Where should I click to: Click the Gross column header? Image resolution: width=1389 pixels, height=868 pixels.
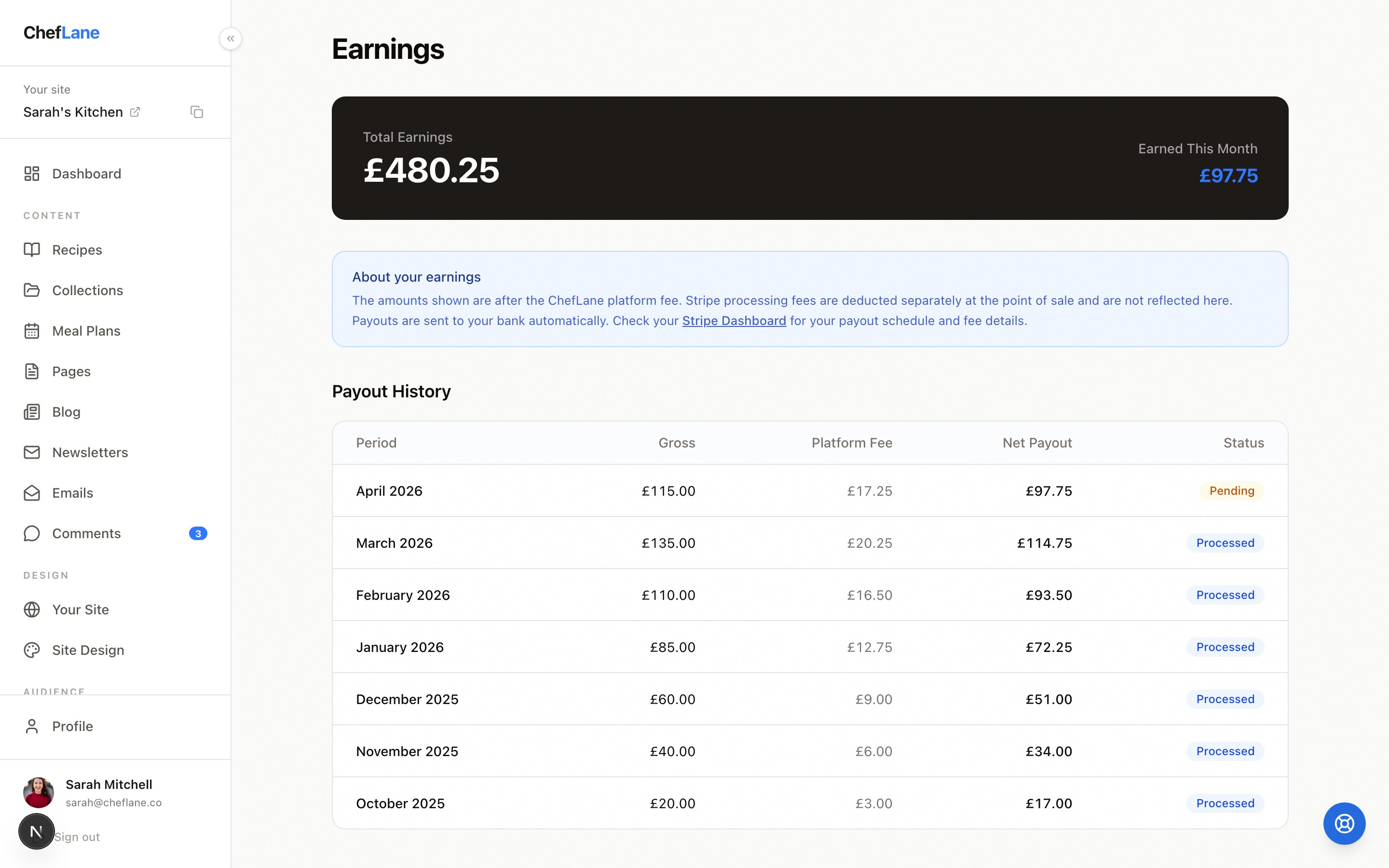[677, 443]
